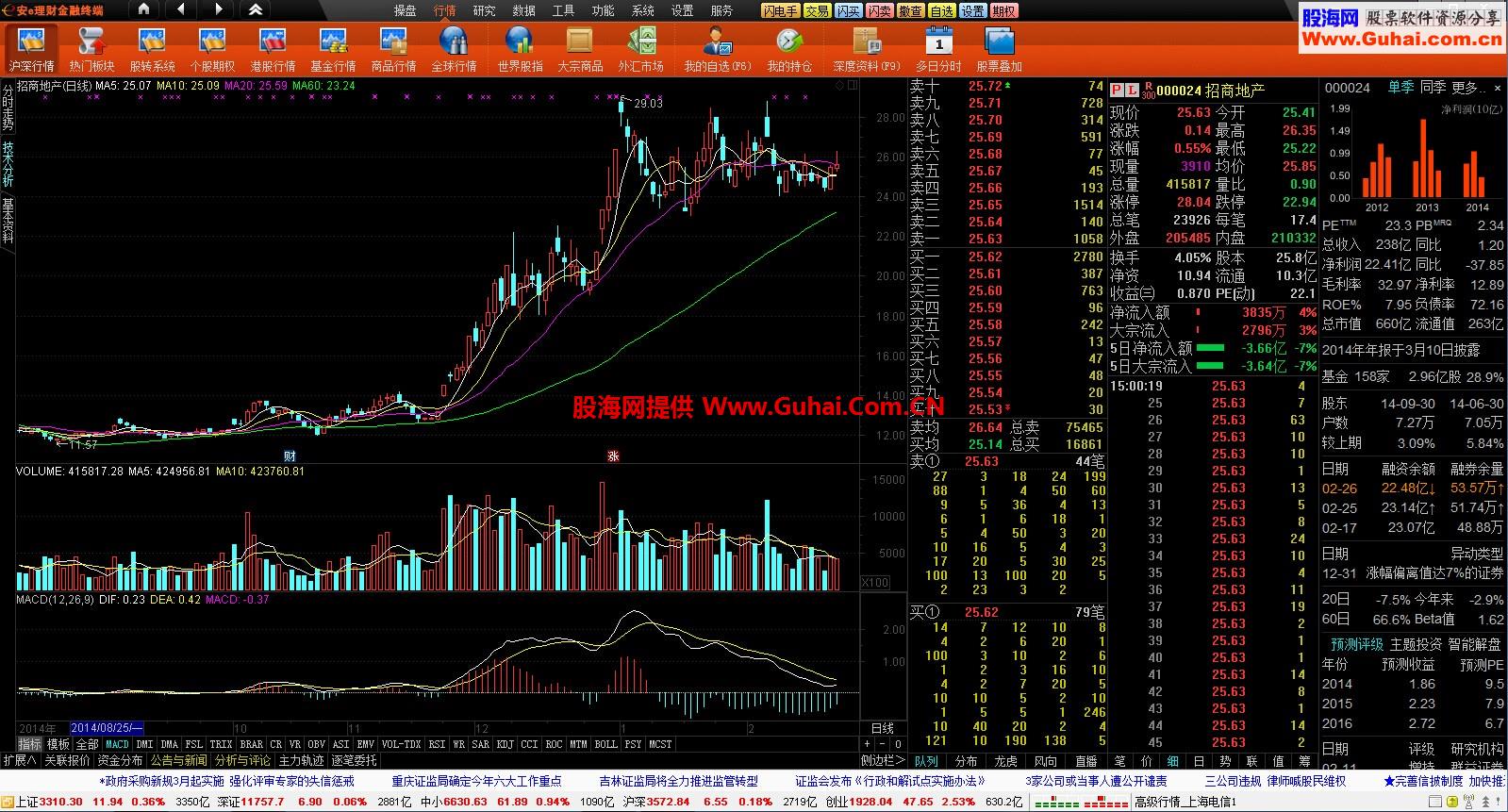
Task: Click the 预测评级 tab
Action: click(x=1356, y=644)
